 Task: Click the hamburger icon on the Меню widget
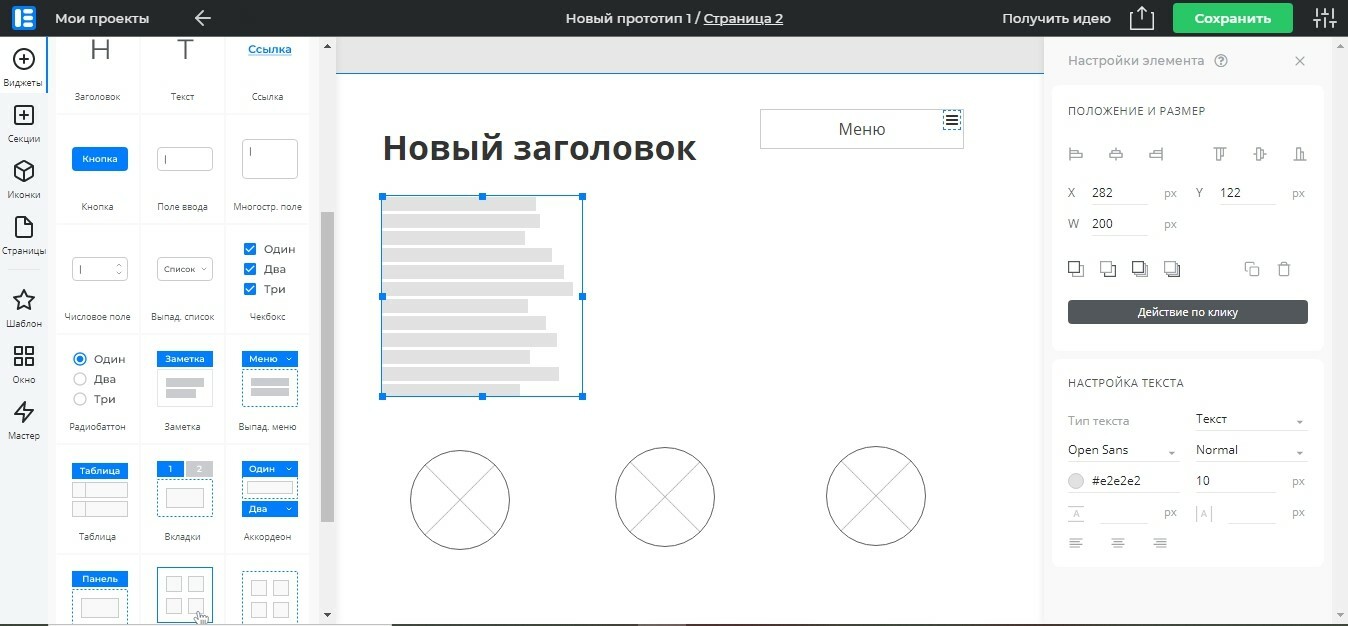(x=952, y=120)
